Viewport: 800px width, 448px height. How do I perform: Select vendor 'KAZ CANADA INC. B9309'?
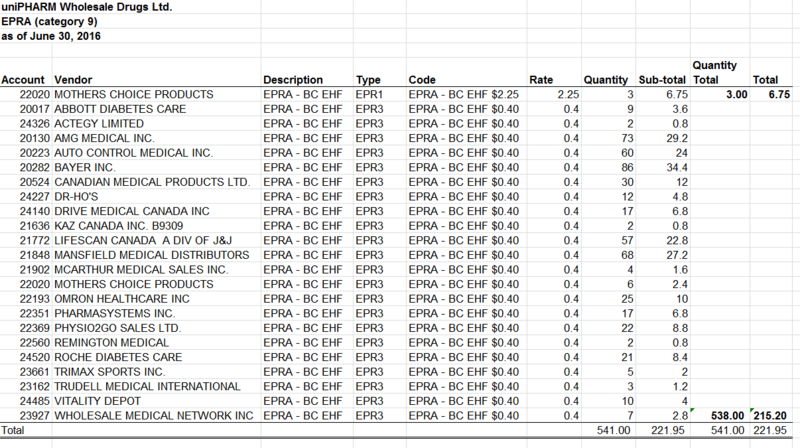tap(118, 226)
